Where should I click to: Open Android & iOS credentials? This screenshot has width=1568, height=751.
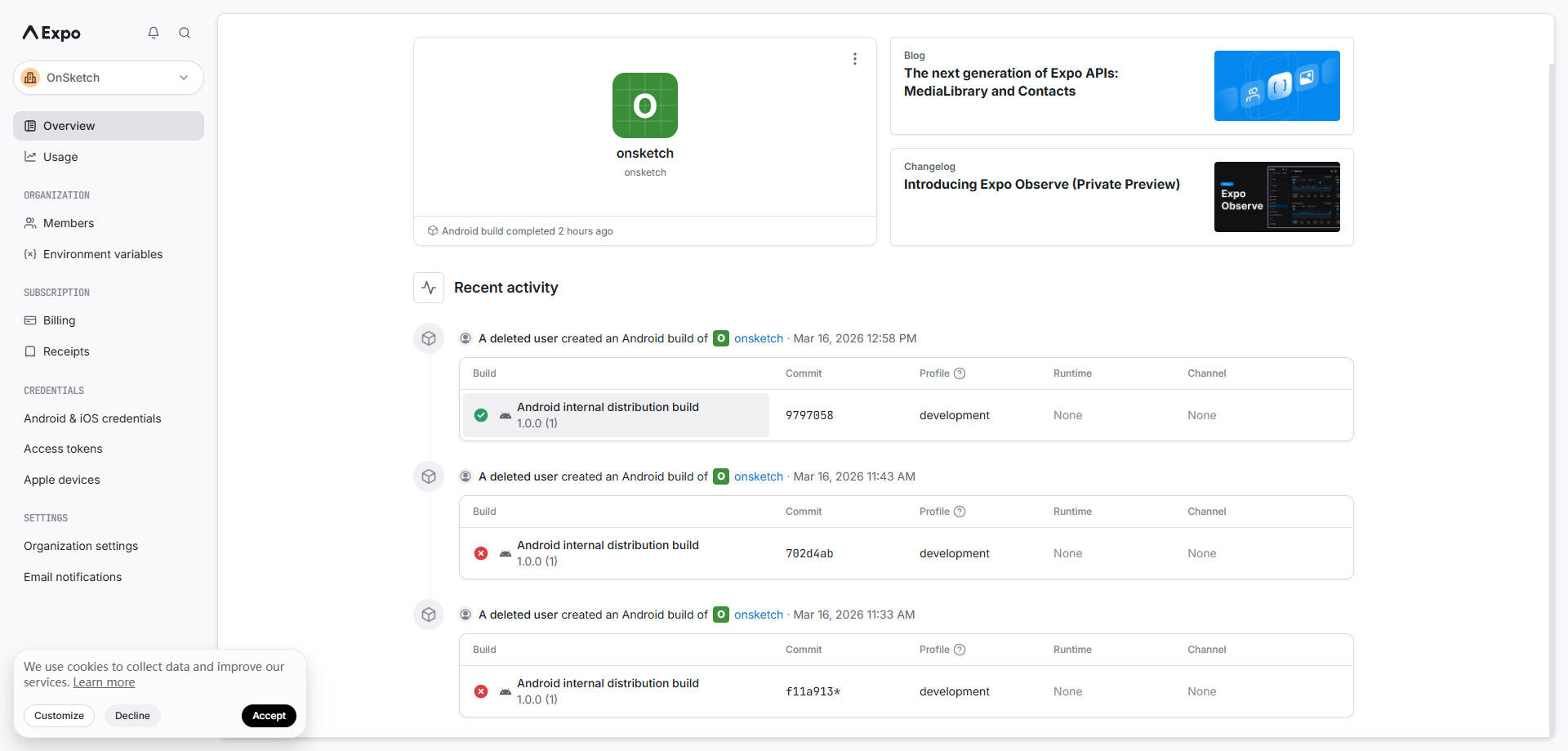tap(92, 418)
